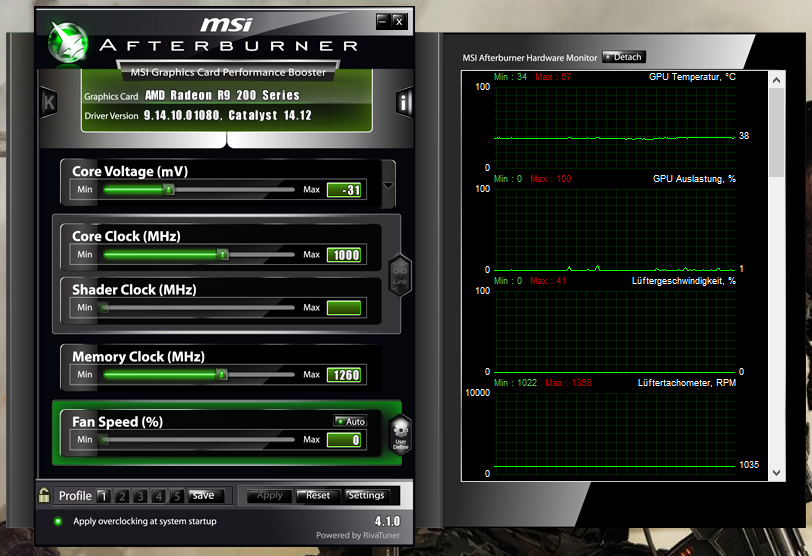The image size is (812, 556).
Task: Click hardware monitor scrollbar up arrow
Action: (x=776, y=80)
